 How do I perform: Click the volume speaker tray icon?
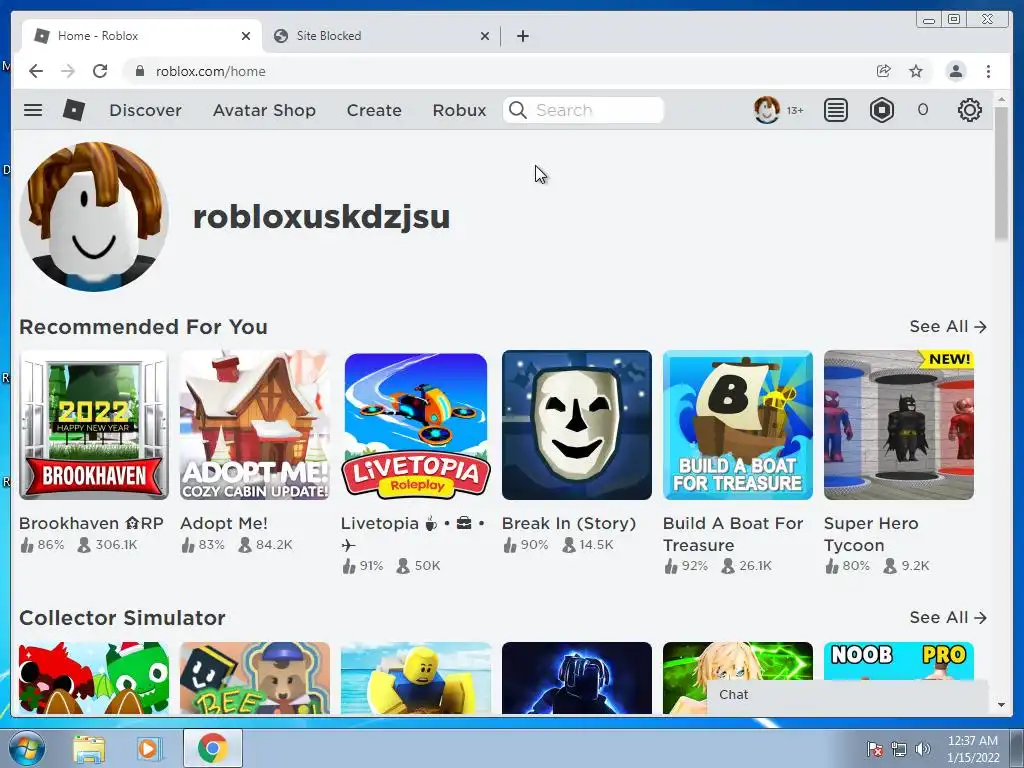click(x=922, y=748)
